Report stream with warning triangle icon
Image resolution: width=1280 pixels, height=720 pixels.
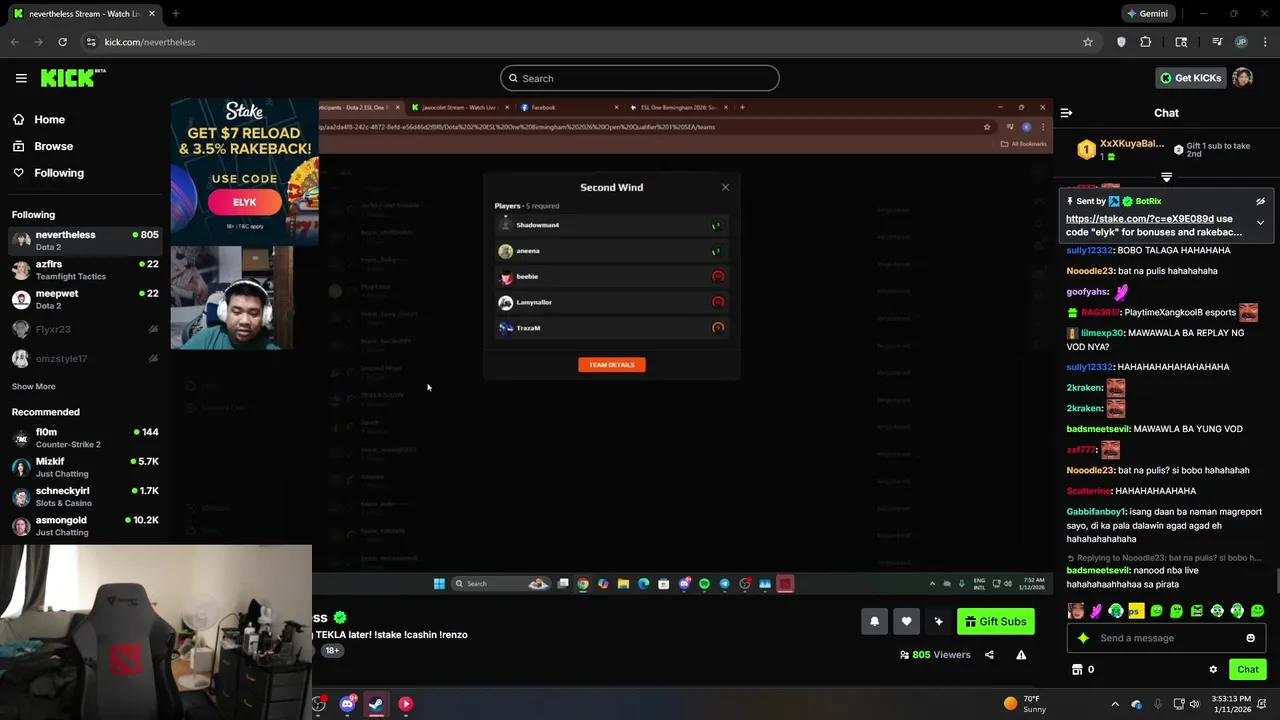point(1021,655)
